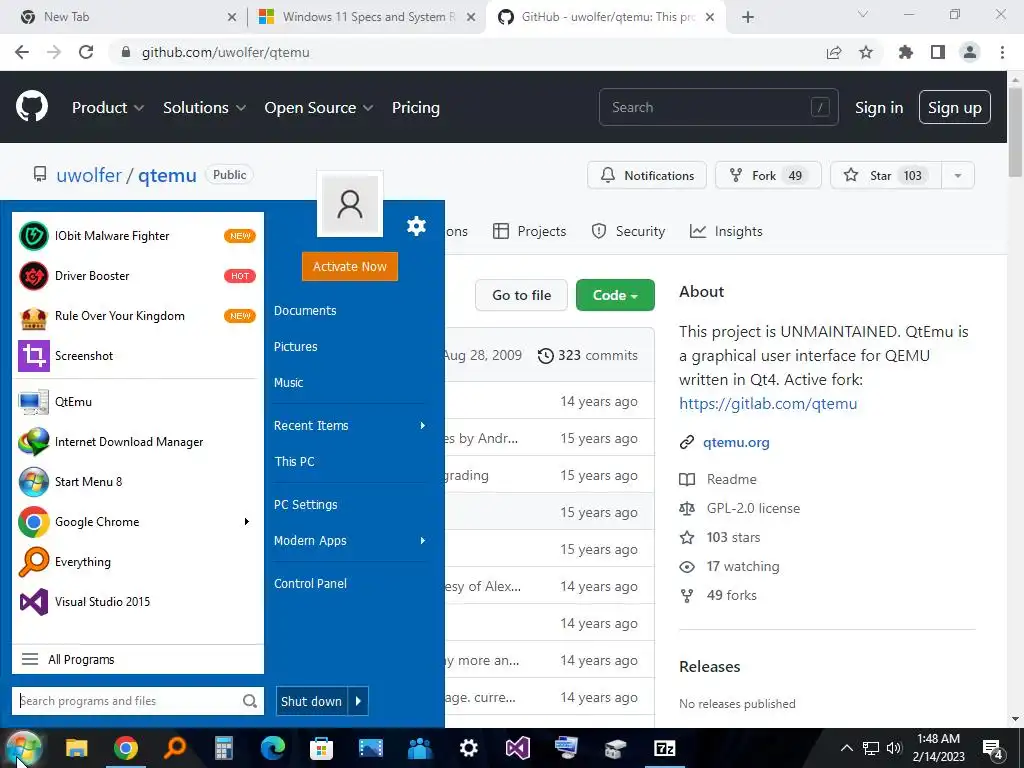1024x768 pixels.
Task: Open star lists dropdown arrow
Action: point(958,176)
